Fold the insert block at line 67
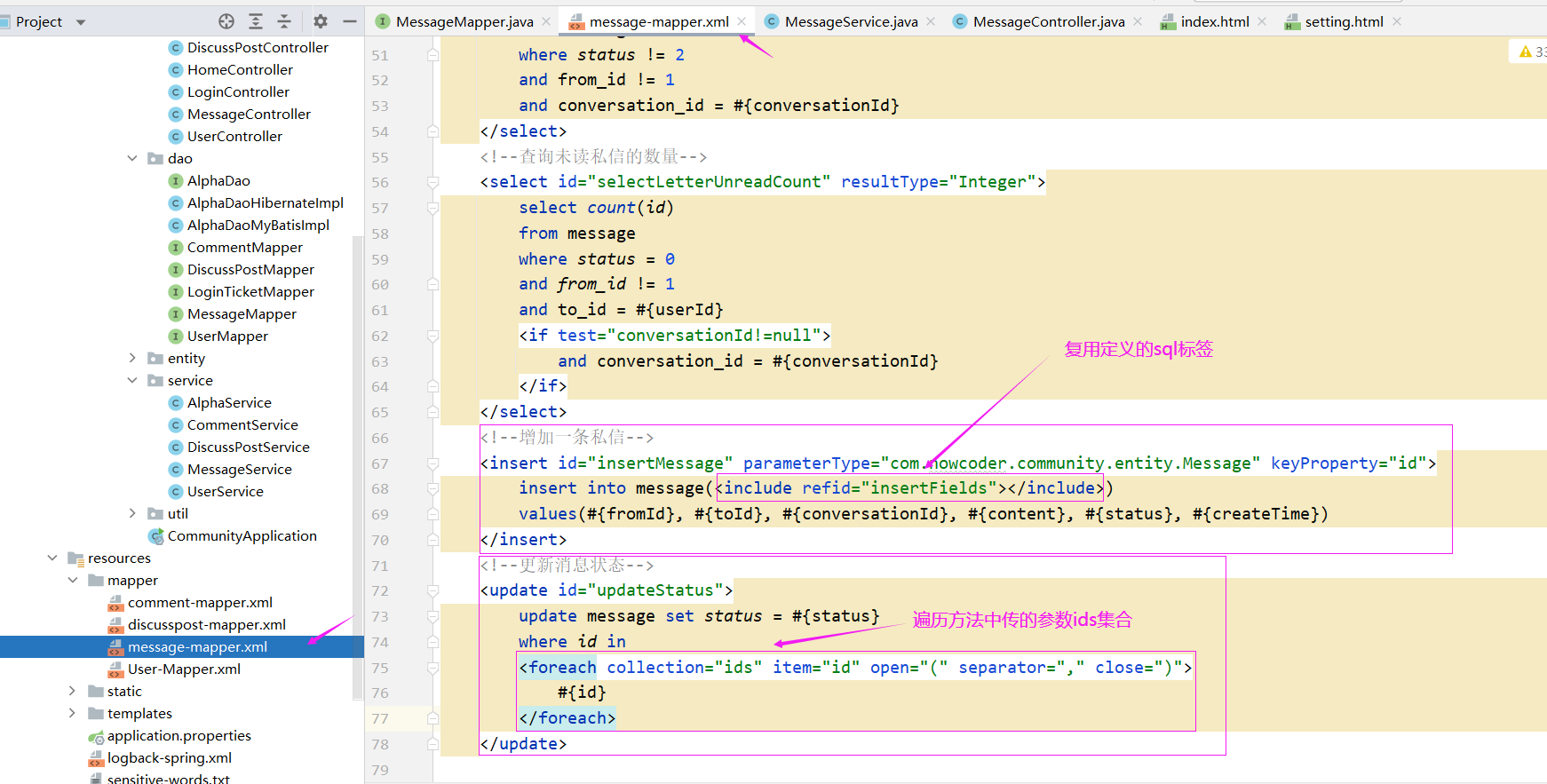 pyautogui.click(x=432, y=463)
